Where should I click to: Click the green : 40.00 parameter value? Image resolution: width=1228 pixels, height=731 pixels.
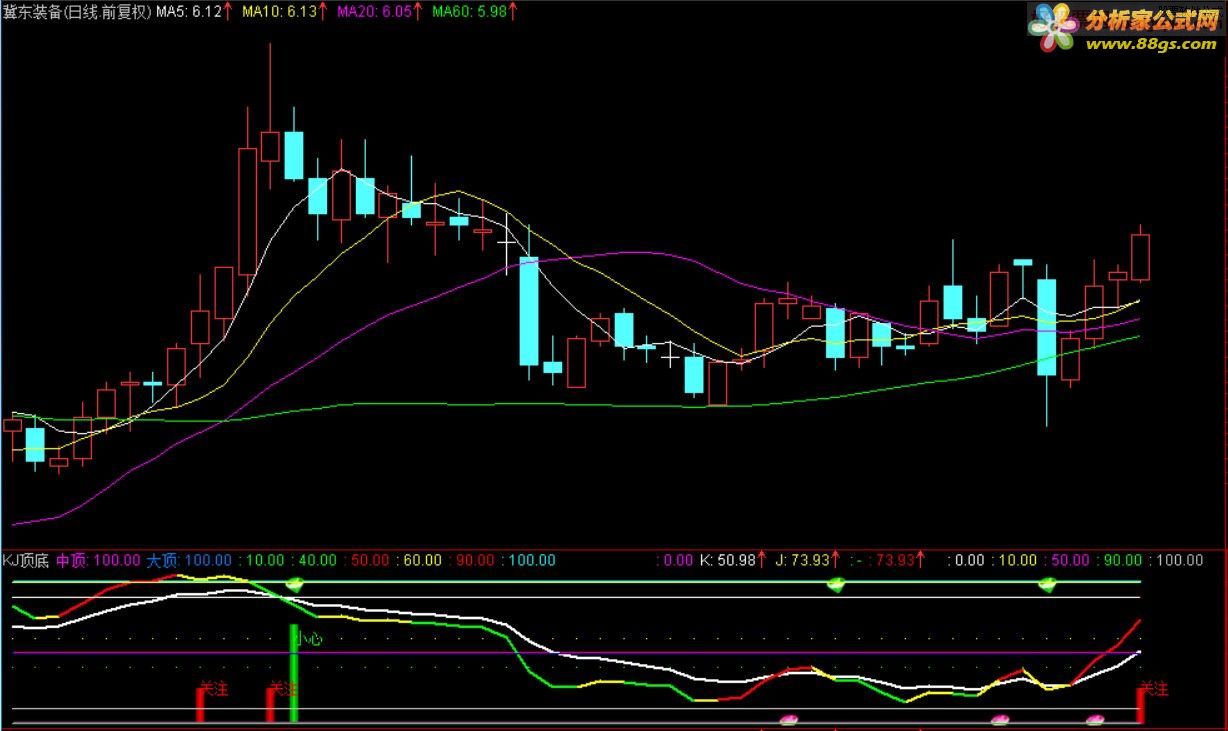pyautogui.click(x=313, y=560)
